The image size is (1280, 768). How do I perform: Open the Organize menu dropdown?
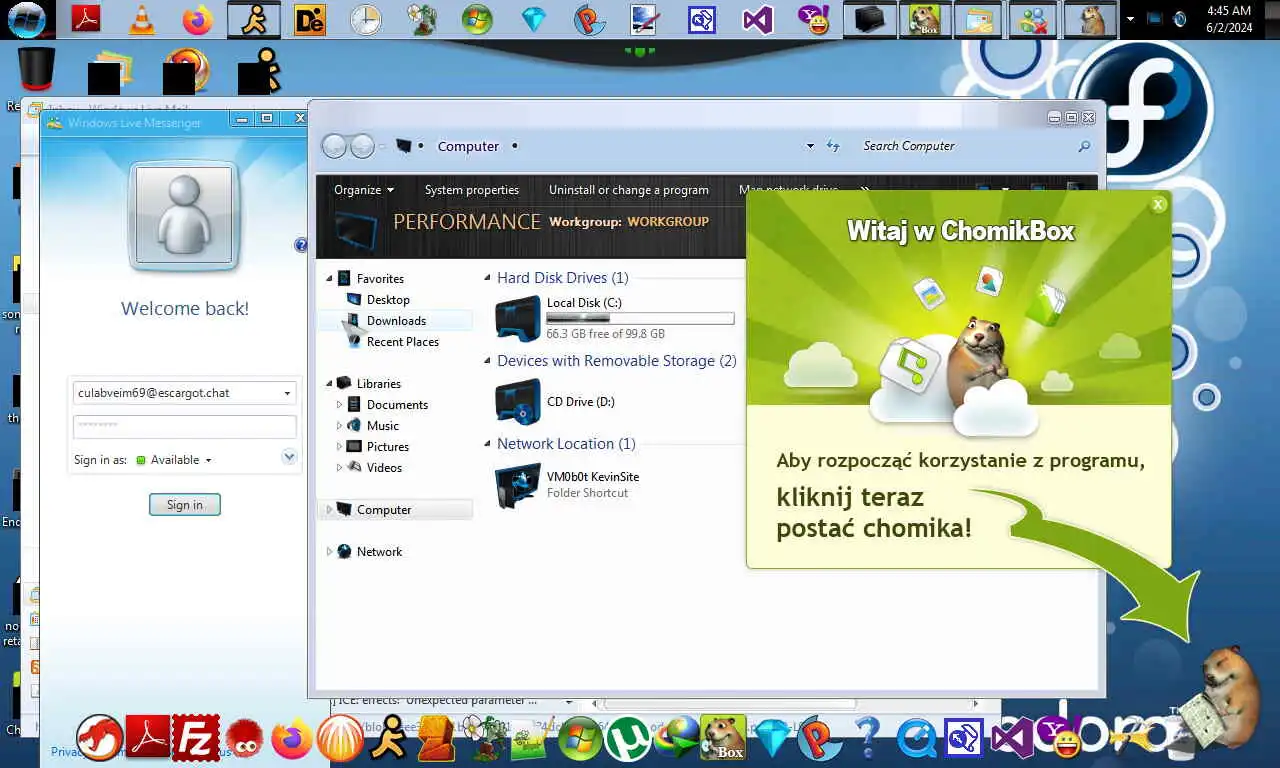(364, 190)
